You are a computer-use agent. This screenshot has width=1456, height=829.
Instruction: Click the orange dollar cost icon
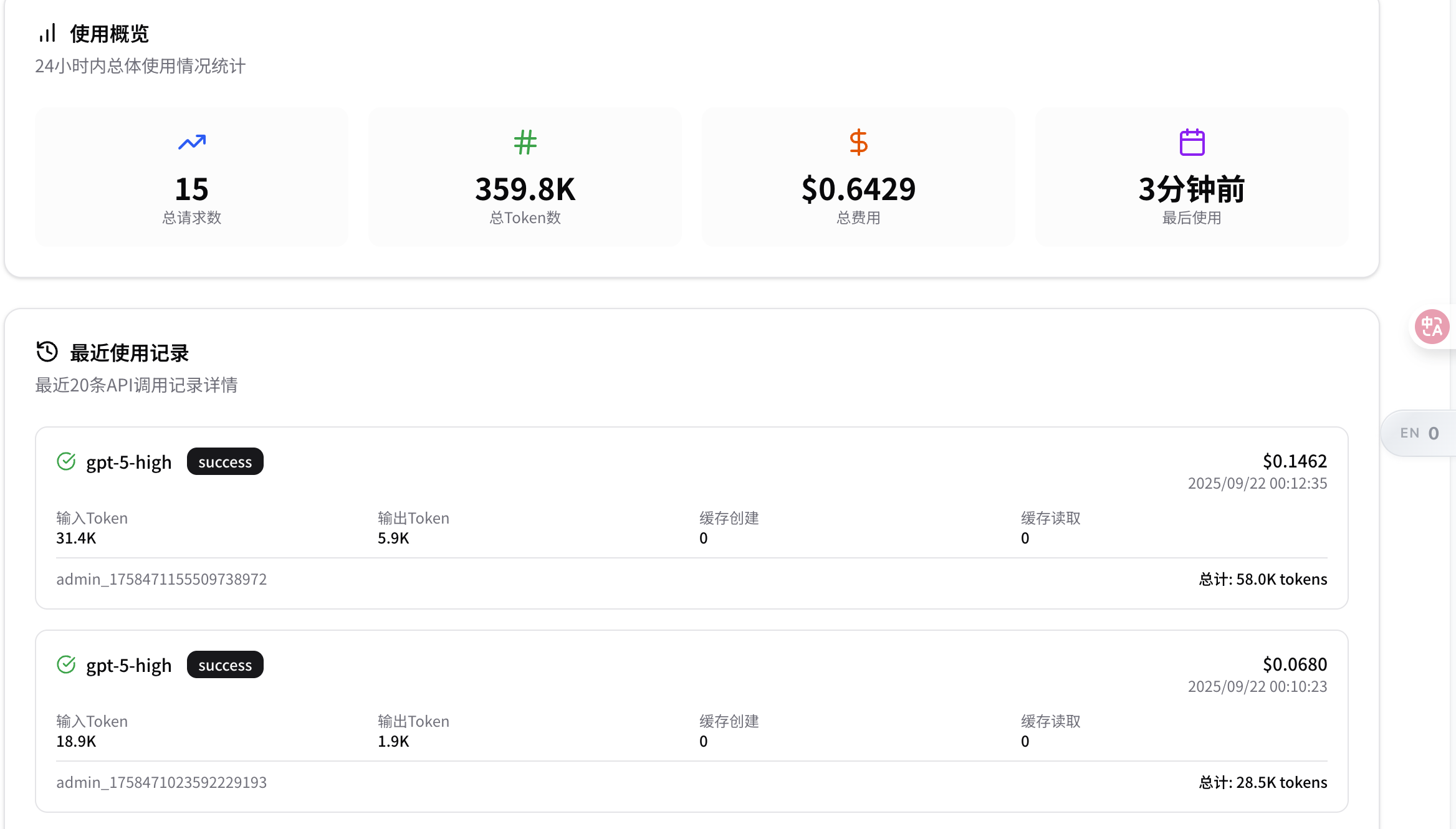(x=858, y=143)
